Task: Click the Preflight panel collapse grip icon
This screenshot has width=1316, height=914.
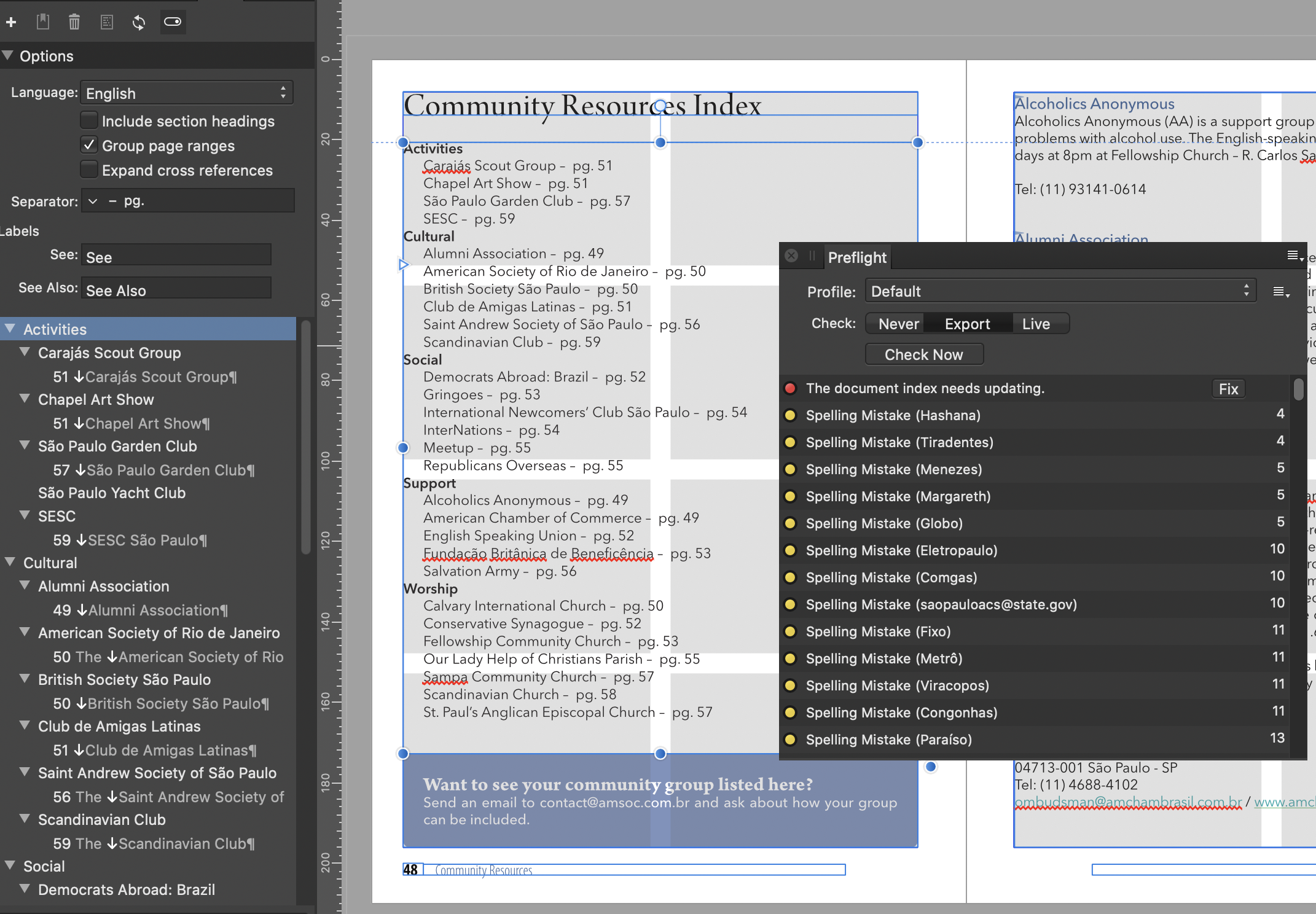Action: point(812,256)
